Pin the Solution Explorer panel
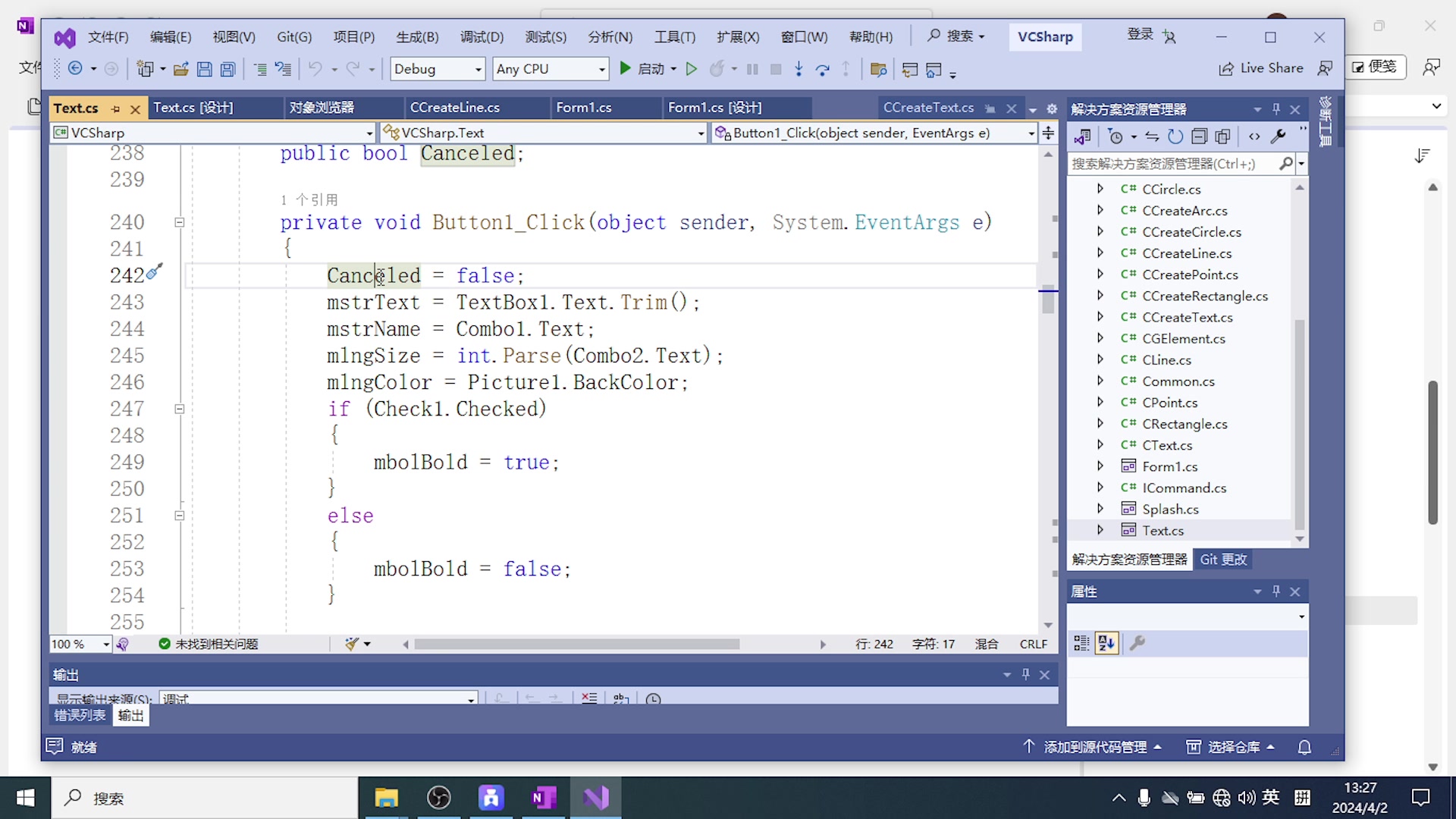 tap(1276, 108)
